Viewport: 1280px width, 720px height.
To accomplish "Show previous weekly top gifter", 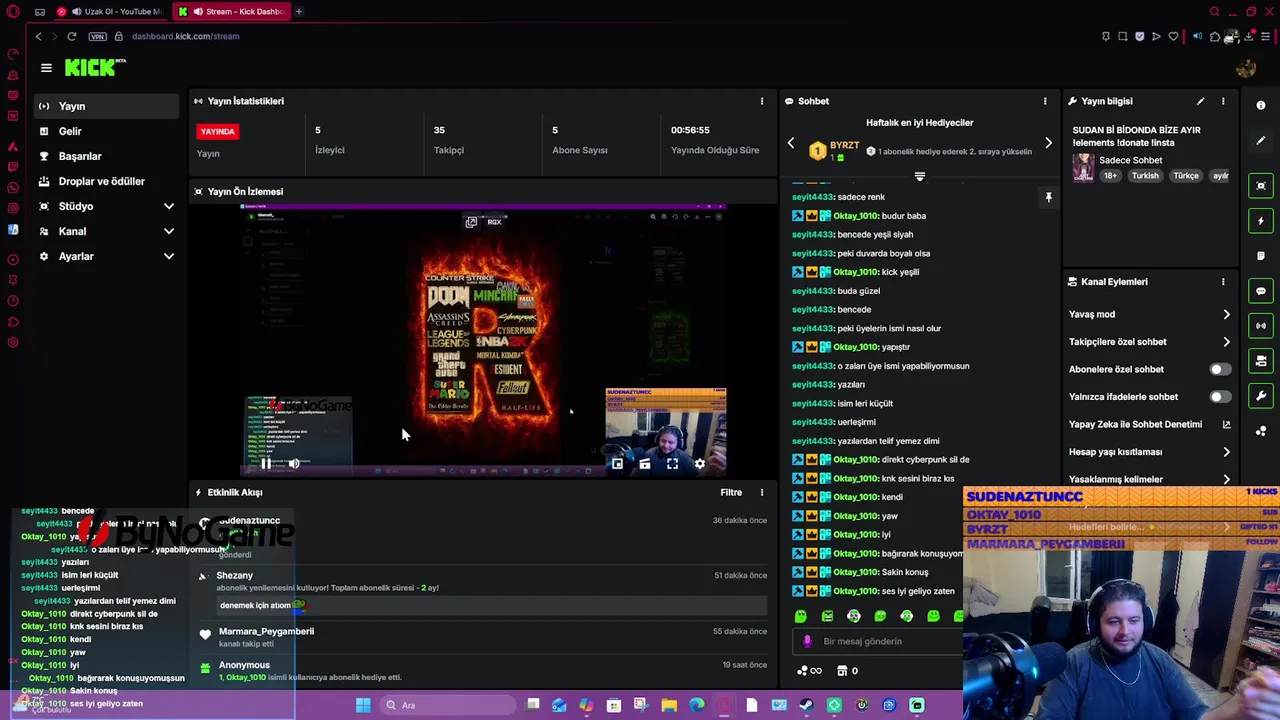I will tap(790, 143).
